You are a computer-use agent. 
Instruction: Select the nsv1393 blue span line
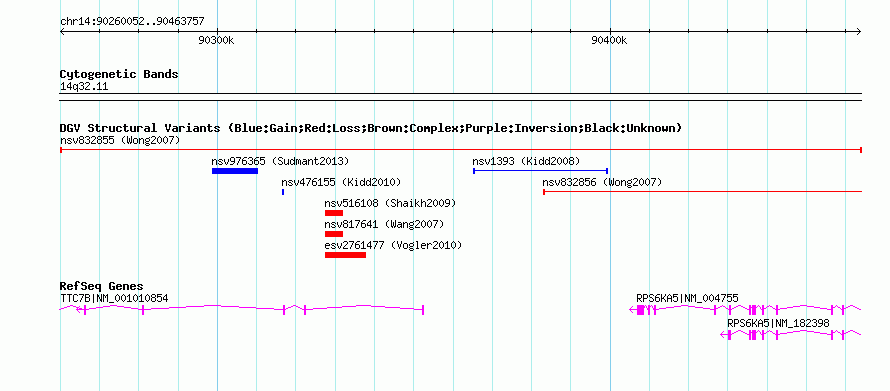[540, 170]
